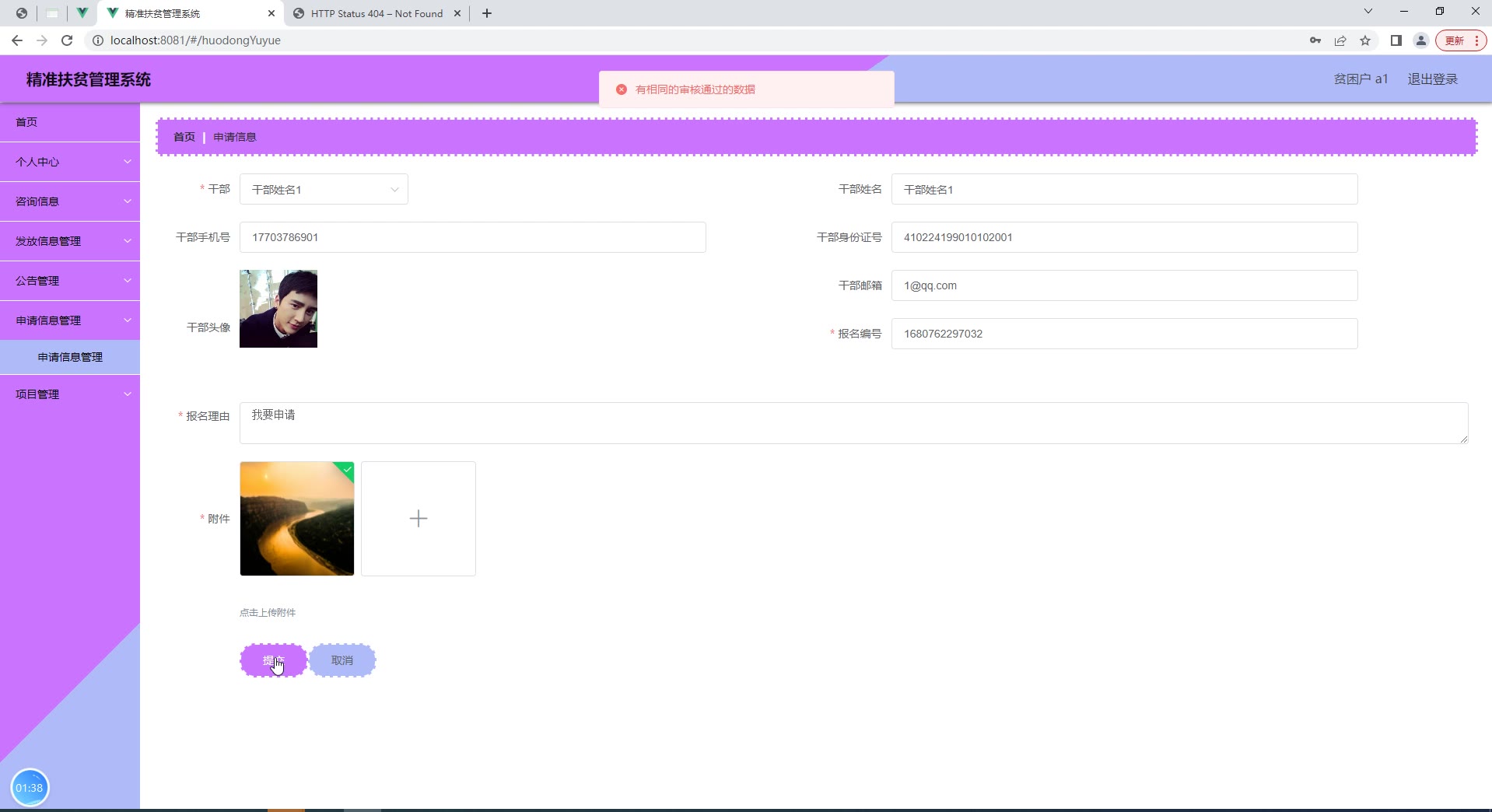This screenshot has width=1492, height=812.
Task: Click the 报名理由 text area
Action: click(x=853, y=423)
